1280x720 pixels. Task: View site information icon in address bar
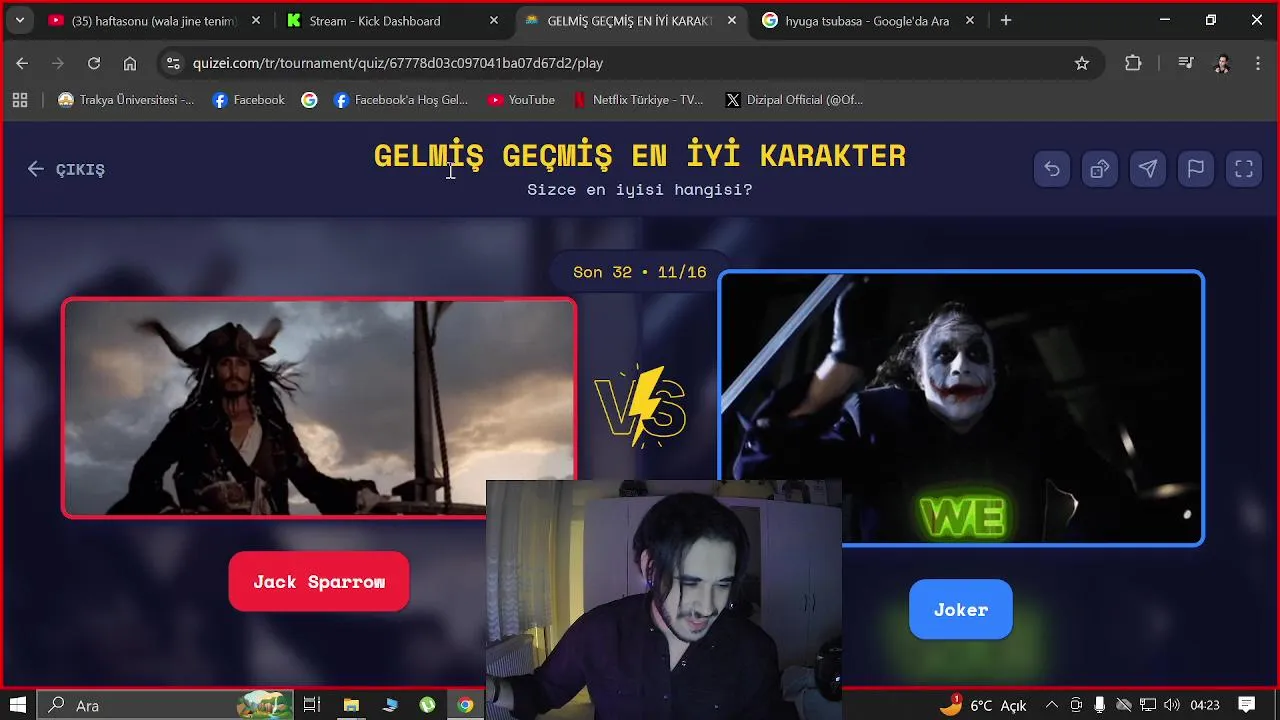[173, 63]
